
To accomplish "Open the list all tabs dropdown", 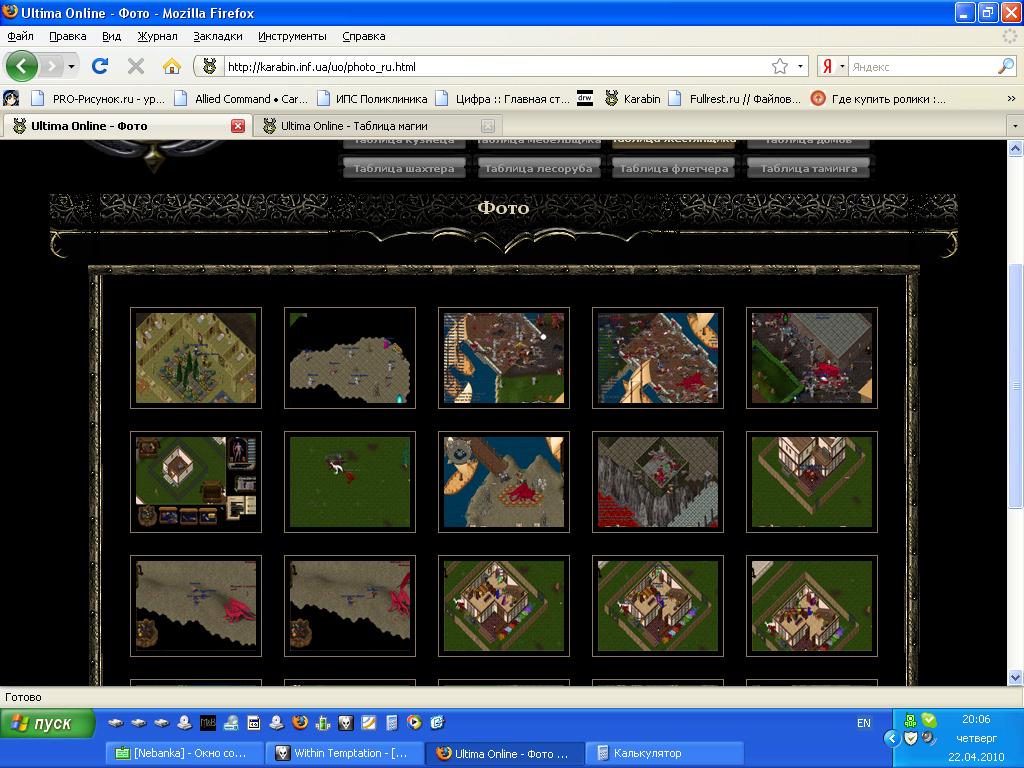I will point(1014,125).
